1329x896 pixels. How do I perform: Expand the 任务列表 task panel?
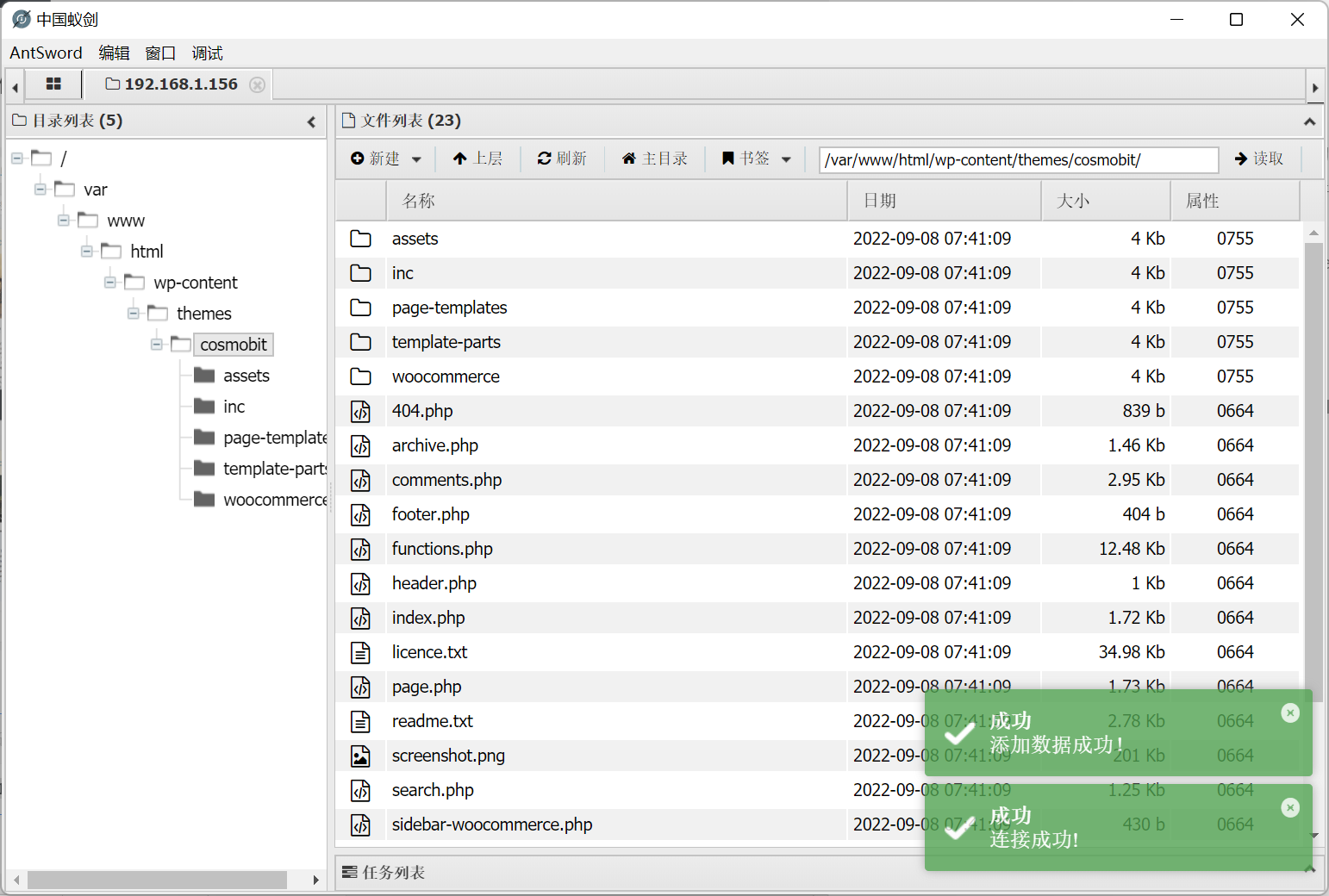(x=1309, y=870)
